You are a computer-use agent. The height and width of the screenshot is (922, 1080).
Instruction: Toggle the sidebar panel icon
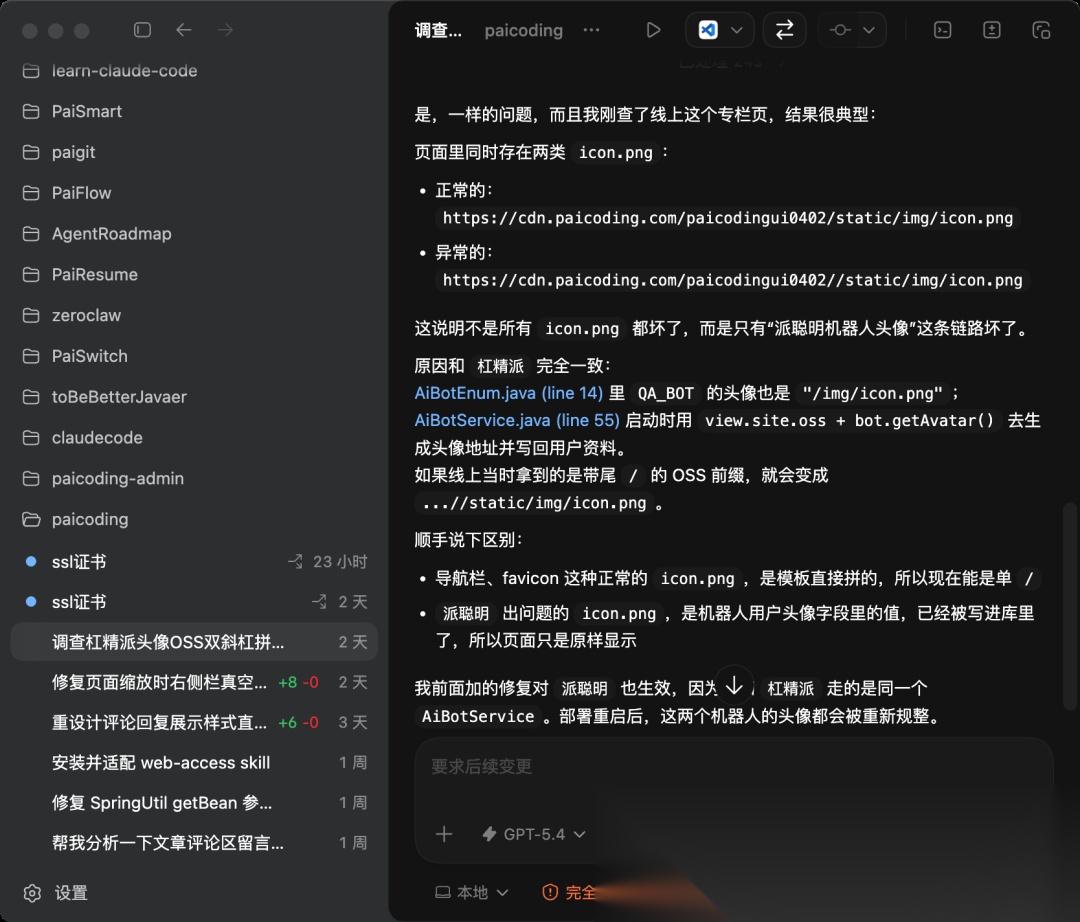142,30
